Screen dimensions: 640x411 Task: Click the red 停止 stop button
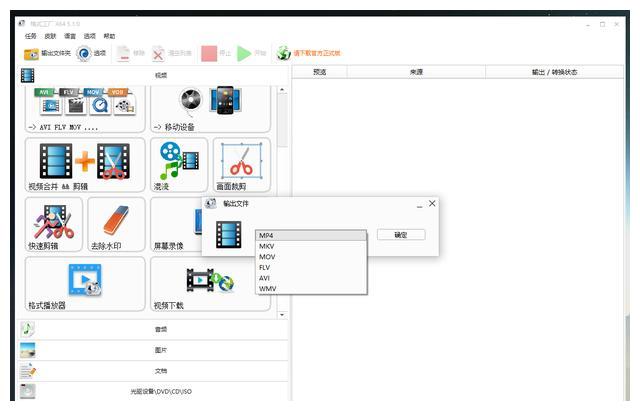(216, 53)
